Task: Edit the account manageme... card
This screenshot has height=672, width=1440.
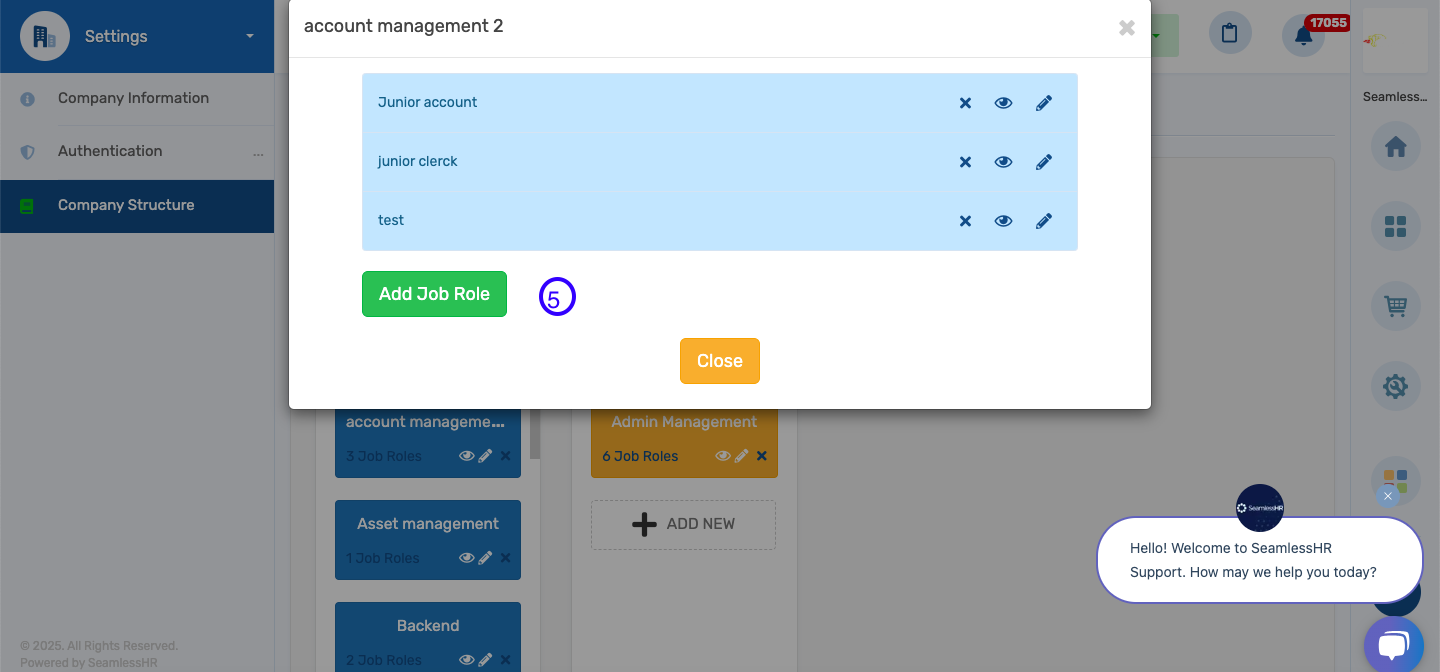Action: [x=486, y=456]
